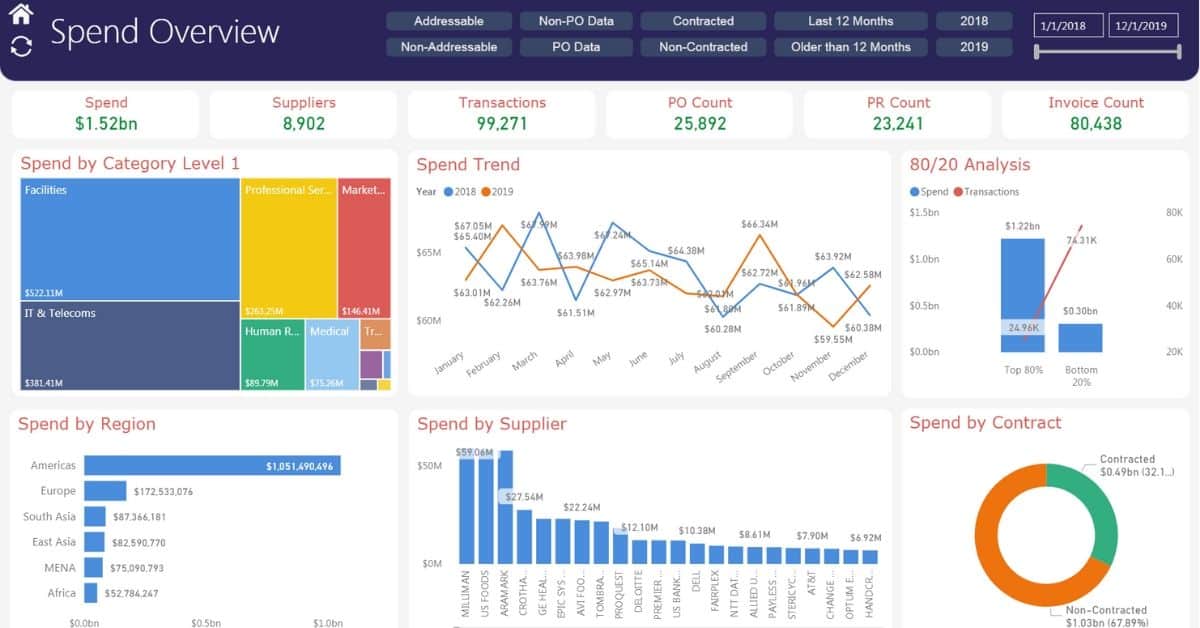Click the Home navigation icon
1200x628 pixels.
(22, 15)
